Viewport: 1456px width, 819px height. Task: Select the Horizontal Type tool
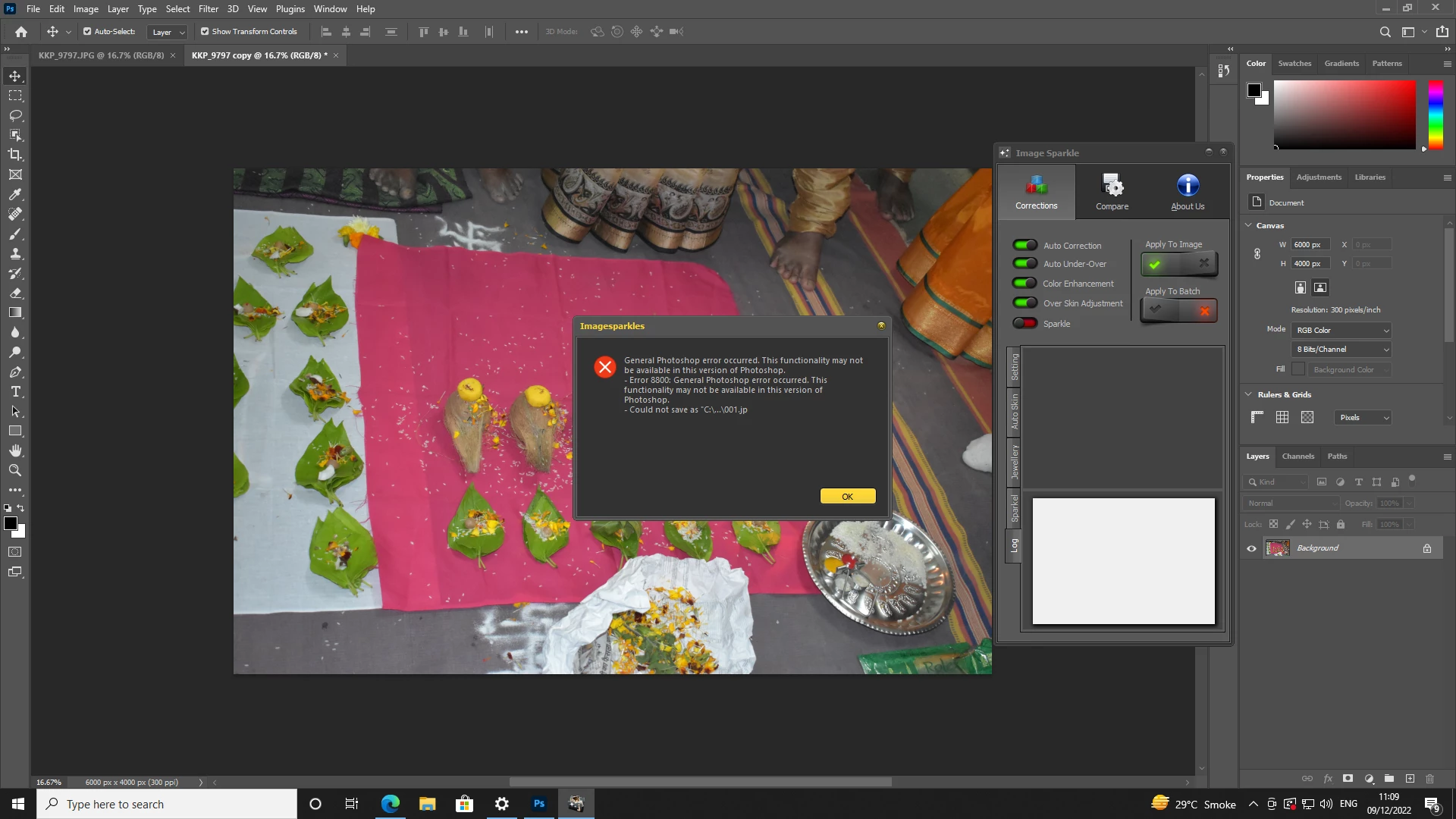pyautogui.click(x=15, y=392)
